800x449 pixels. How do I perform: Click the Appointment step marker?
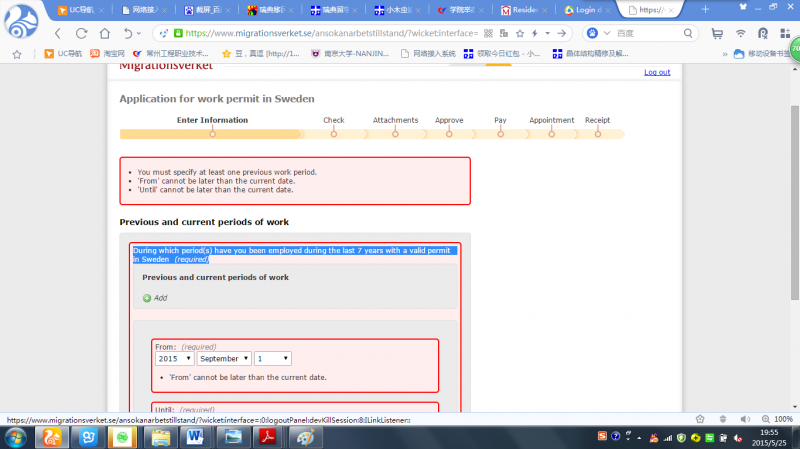tap(552, 134)
